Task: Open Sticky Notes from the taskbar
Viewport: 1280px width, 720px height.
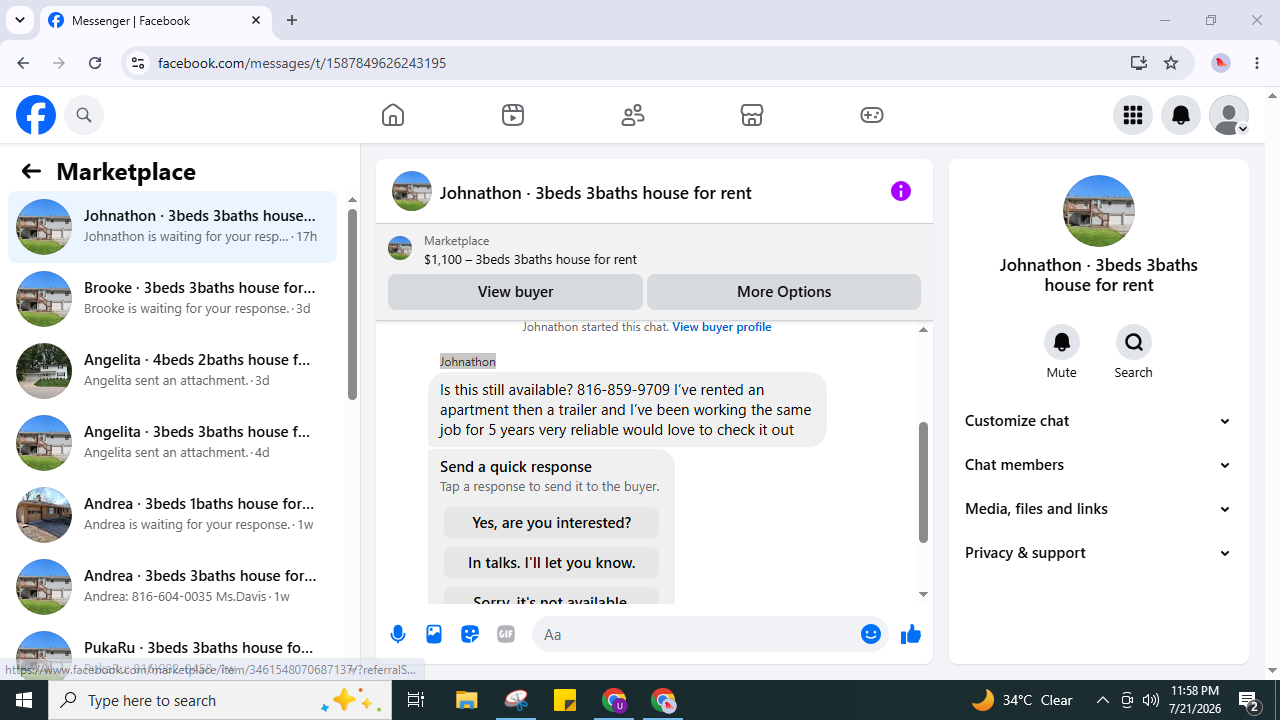Action: click(565, 700)
